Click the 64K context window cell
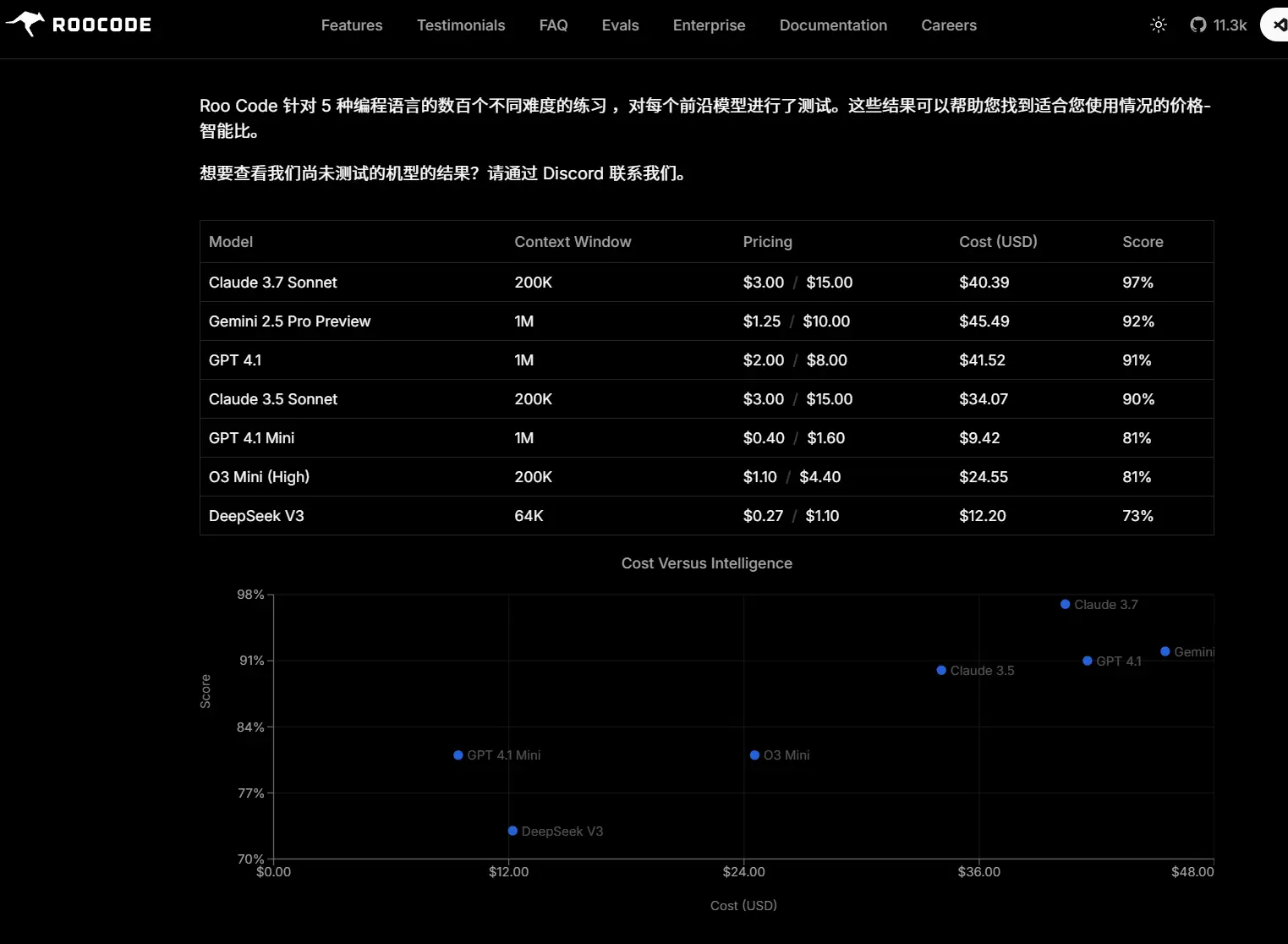 coord(529,516)
